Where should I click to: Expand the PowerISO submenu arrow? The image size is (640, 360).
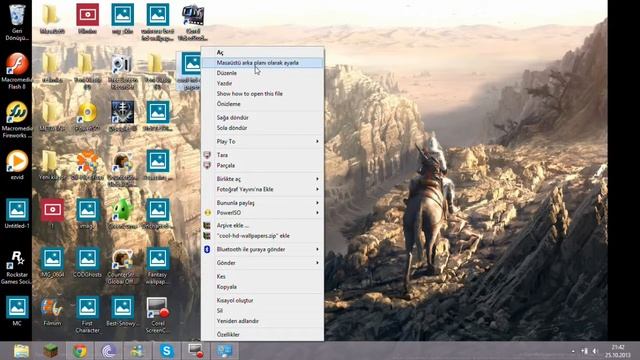point(317,213)
